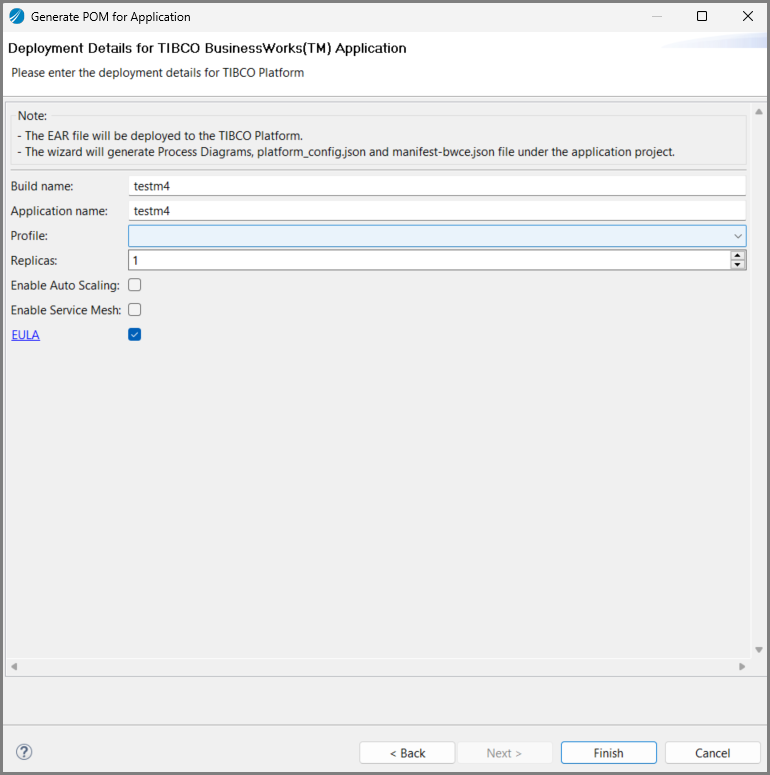The width and height of the screenshot is (770, 775).
Task: Maximize the Generate POM dialog window
Action: click(x=702, y=16)
